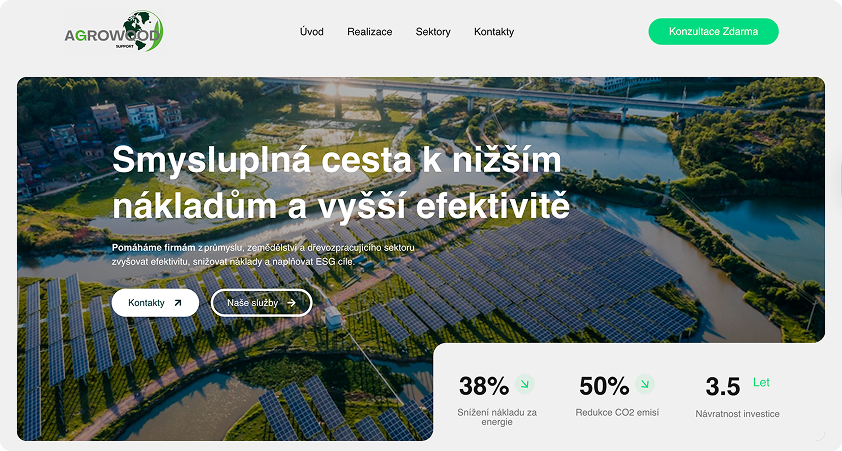This screenshot has width=842, height=451.
Task: Click the 38% statistic number
Action: tap(484, 386)
